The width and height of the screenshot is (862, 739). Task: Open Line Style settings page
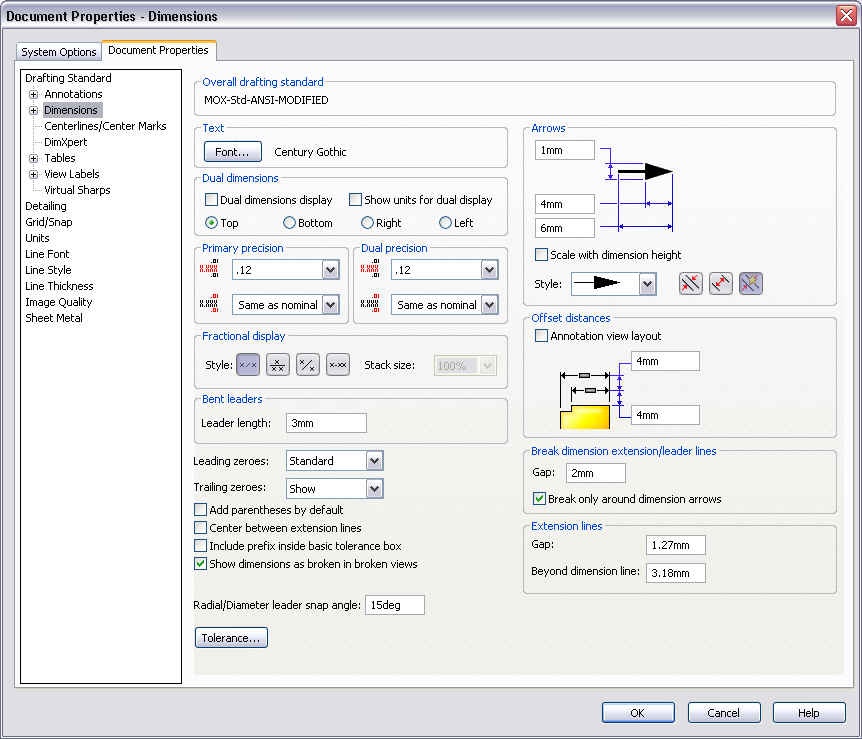tap(48, 269)
